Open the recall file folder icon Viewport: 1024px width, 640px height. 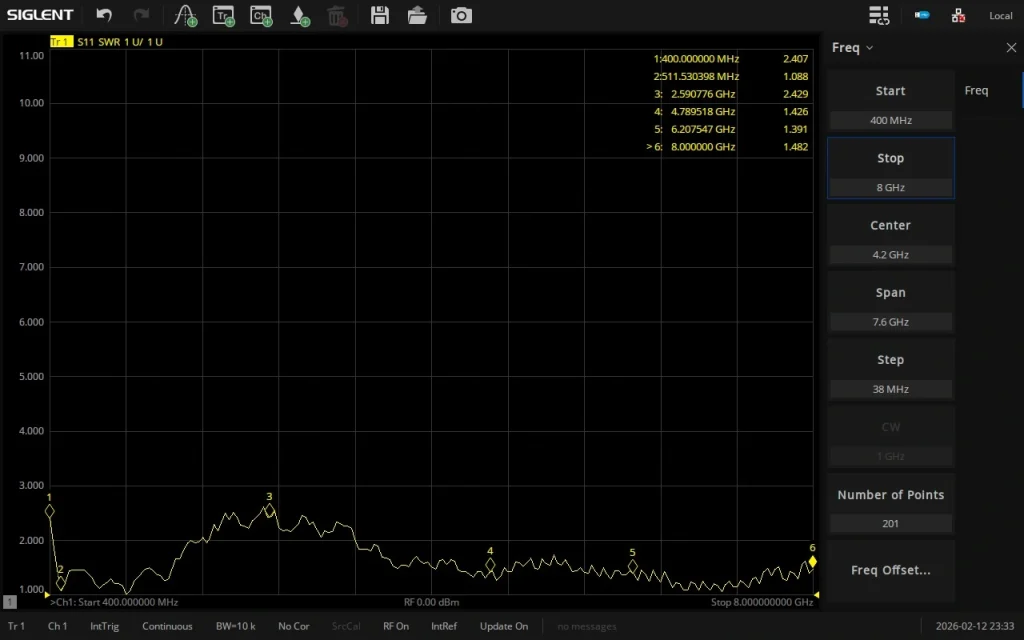[417, 15]
